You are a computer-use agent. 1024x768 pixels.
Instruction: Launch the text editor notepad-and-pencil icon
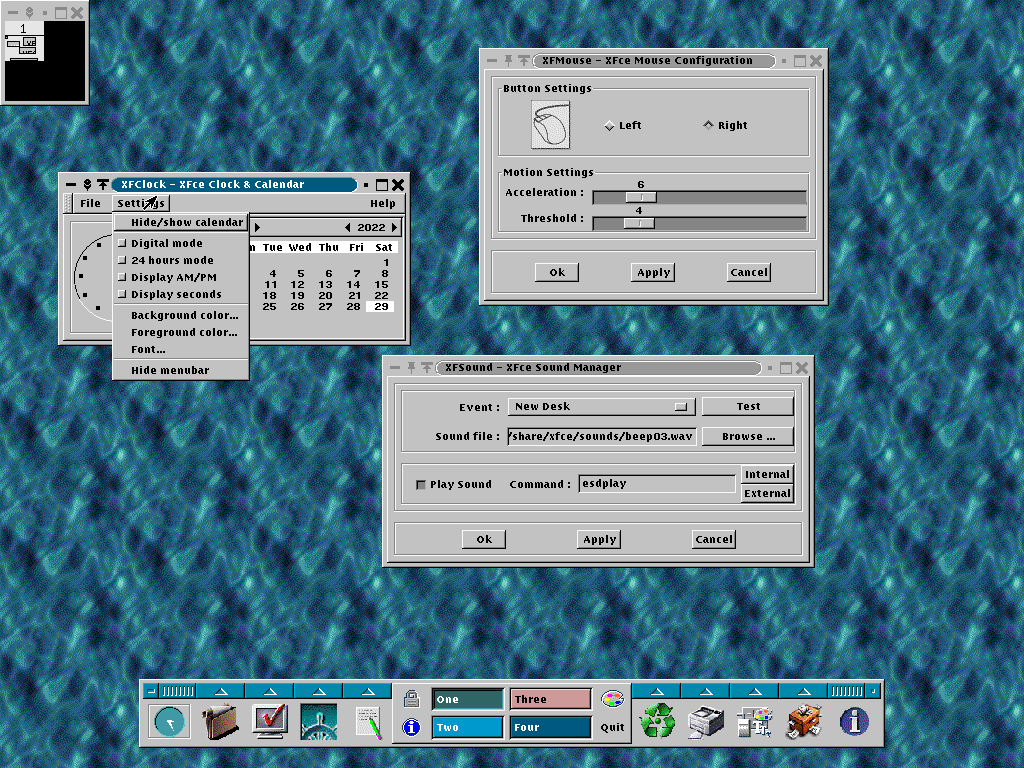[368, 723]
